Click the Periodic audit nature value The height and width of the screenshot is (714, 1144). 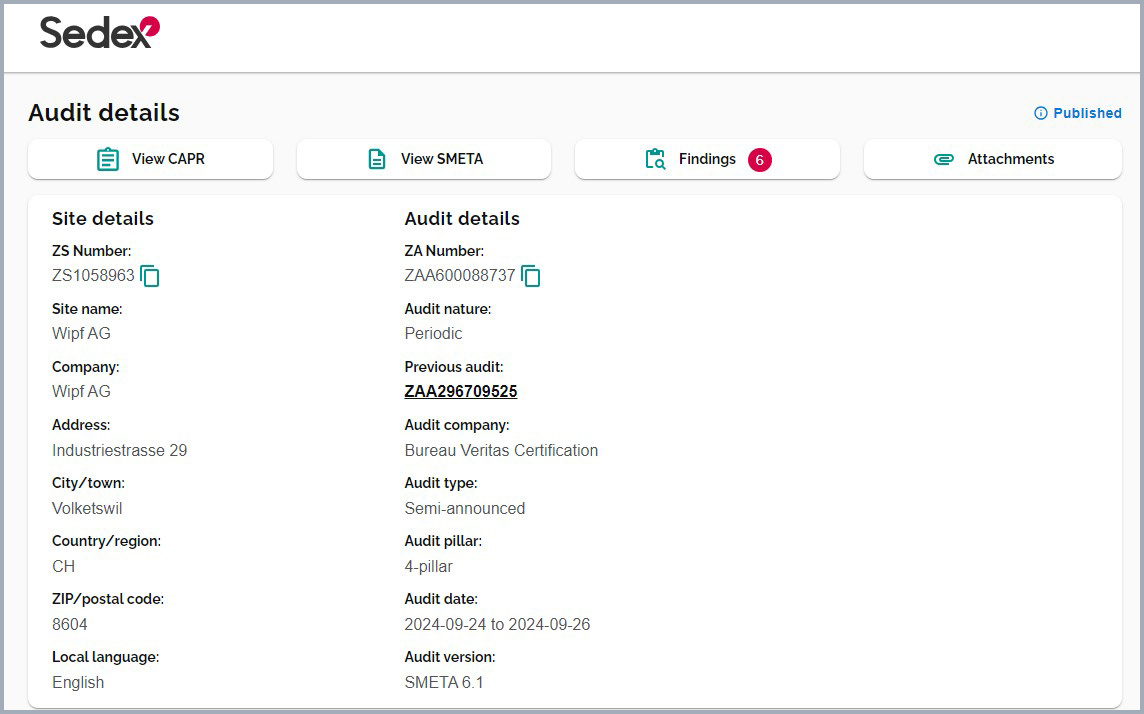[x=433, y=333]
